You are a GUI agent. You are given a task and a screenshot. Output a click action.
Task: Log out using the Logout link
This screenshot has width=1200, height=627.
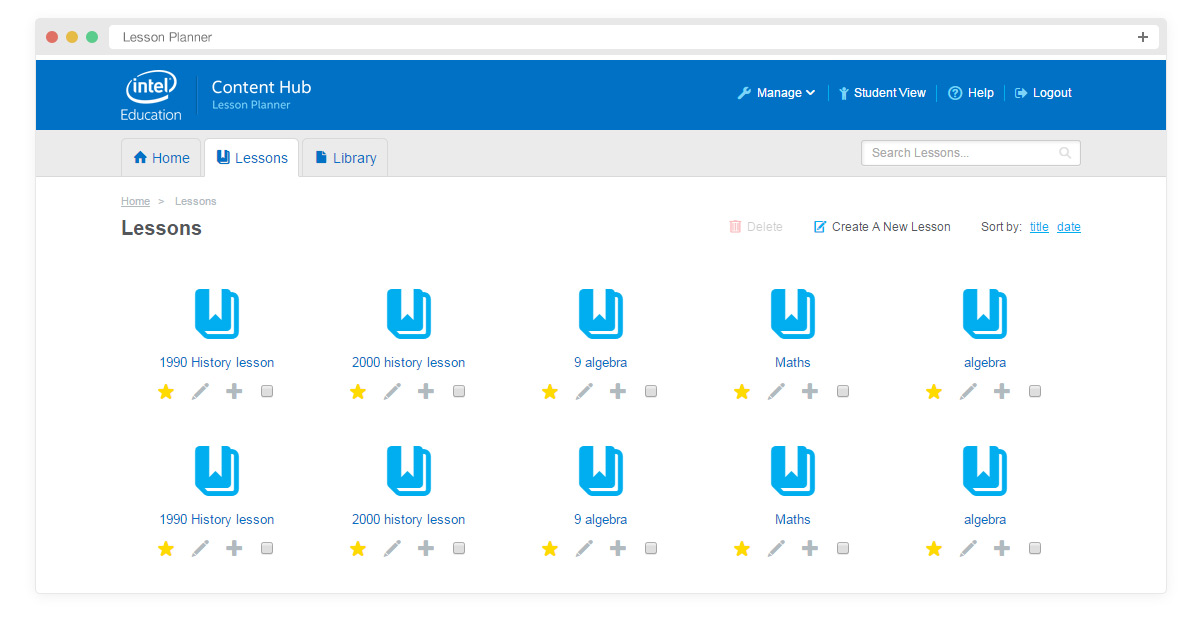coord(1043,93)
